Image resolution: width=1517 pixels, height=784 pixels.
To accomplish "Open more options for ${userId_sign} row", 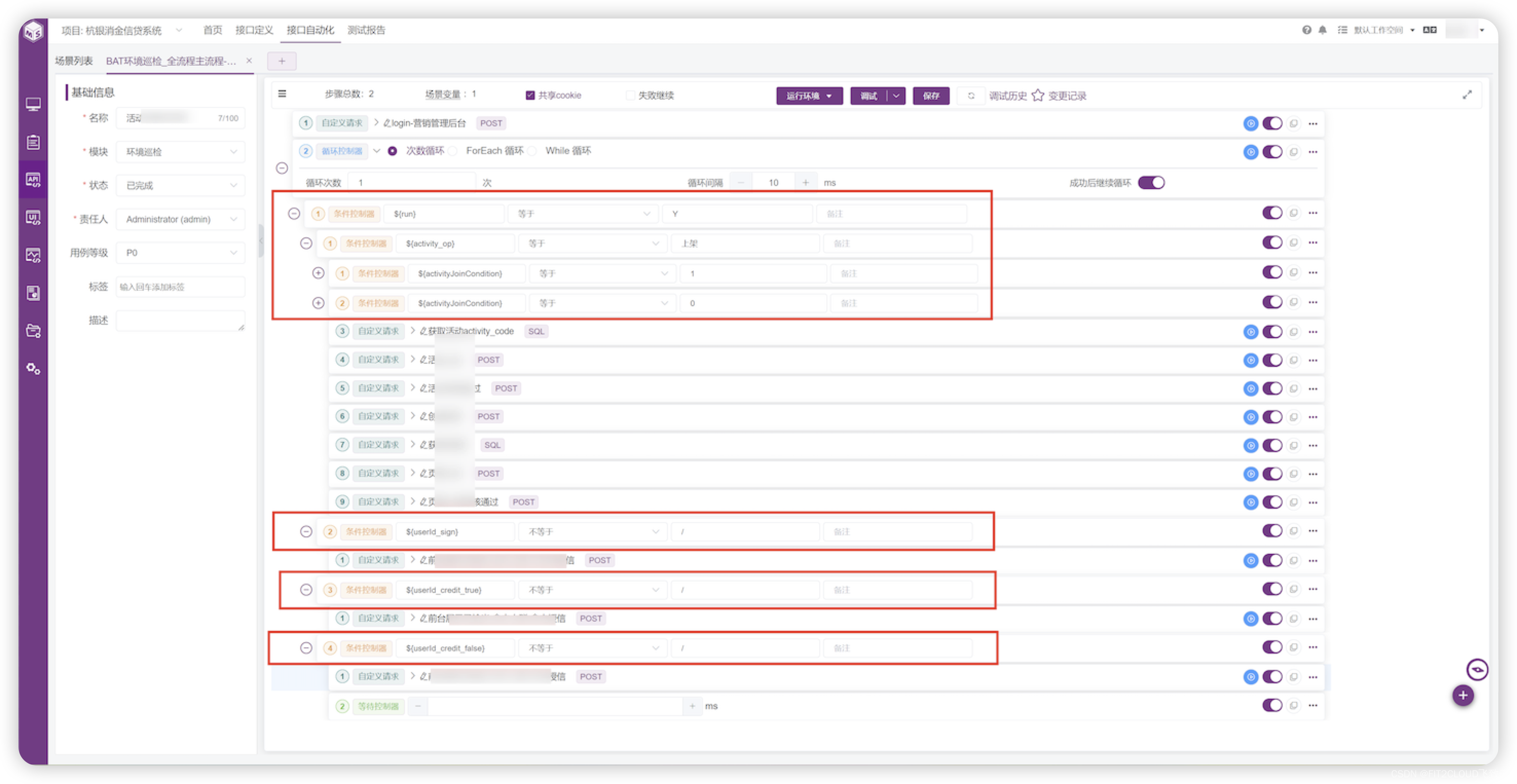I will pyautogui.click(x=1312, y=531).
